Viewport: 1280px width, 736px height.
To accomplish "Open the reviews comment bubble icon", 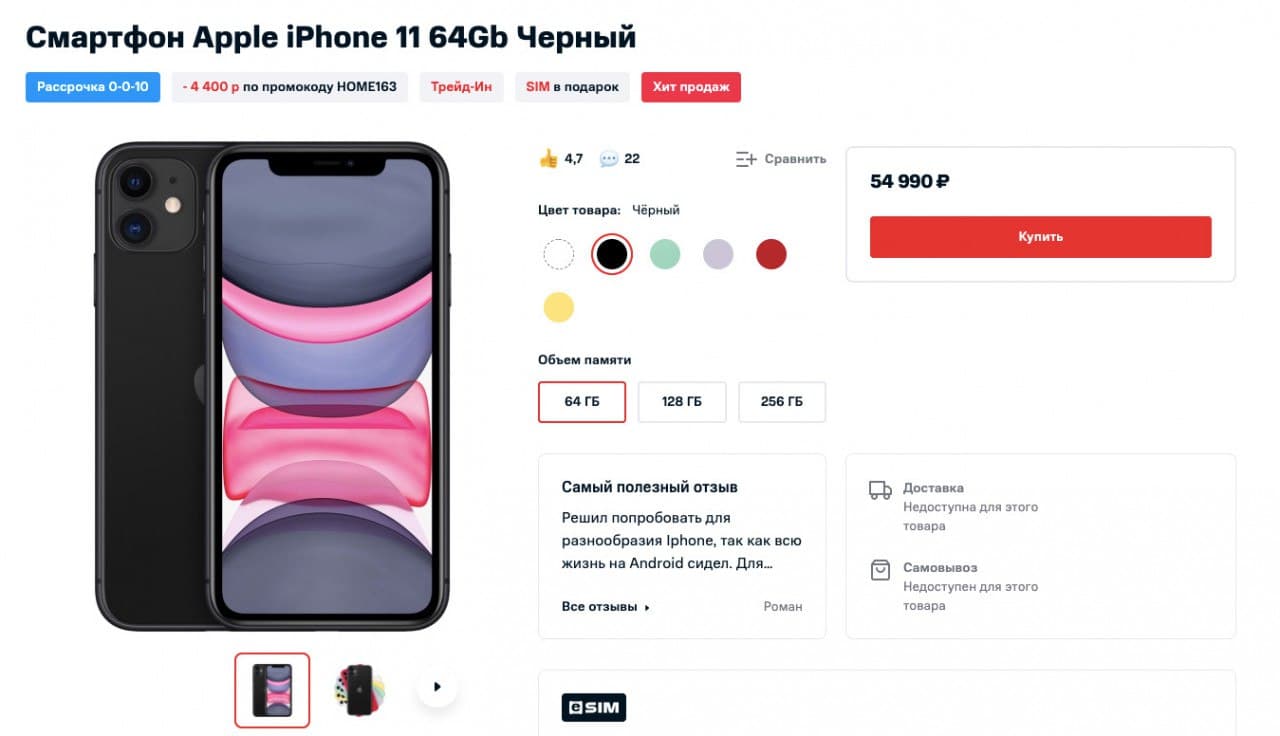I will coord(608,158).
